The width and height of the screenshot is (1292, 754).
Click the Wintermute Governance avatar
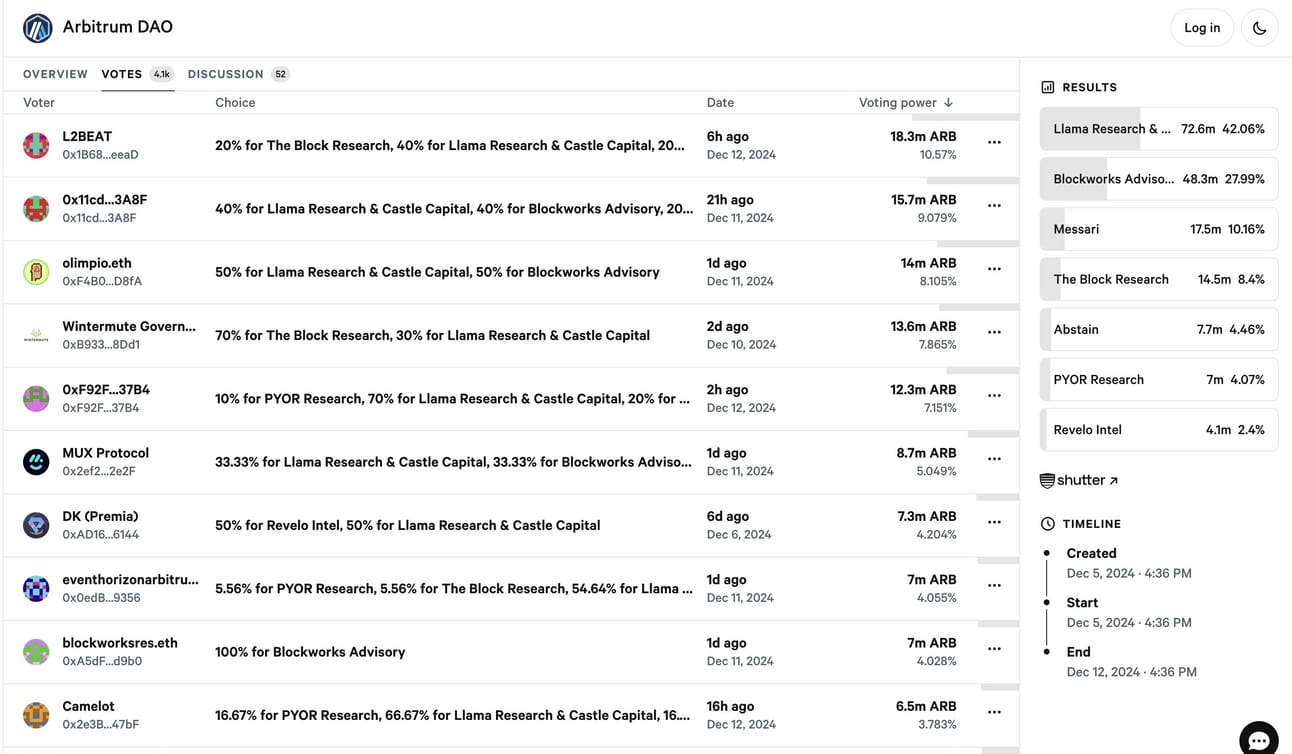[x=36, y=335]
